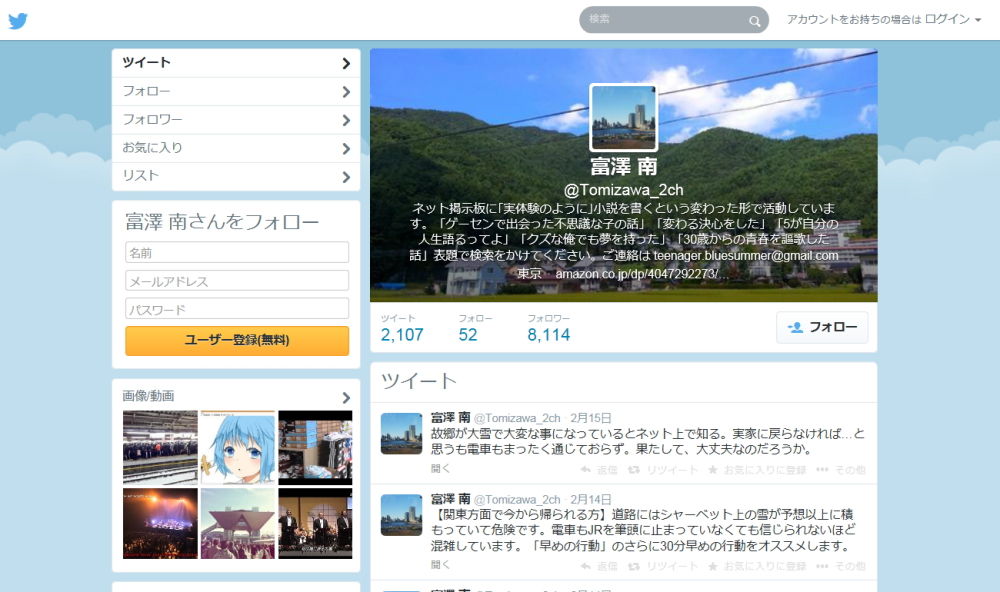Click chevron next to リスト
Screen dimensions: 1000x592
(346, 177)
